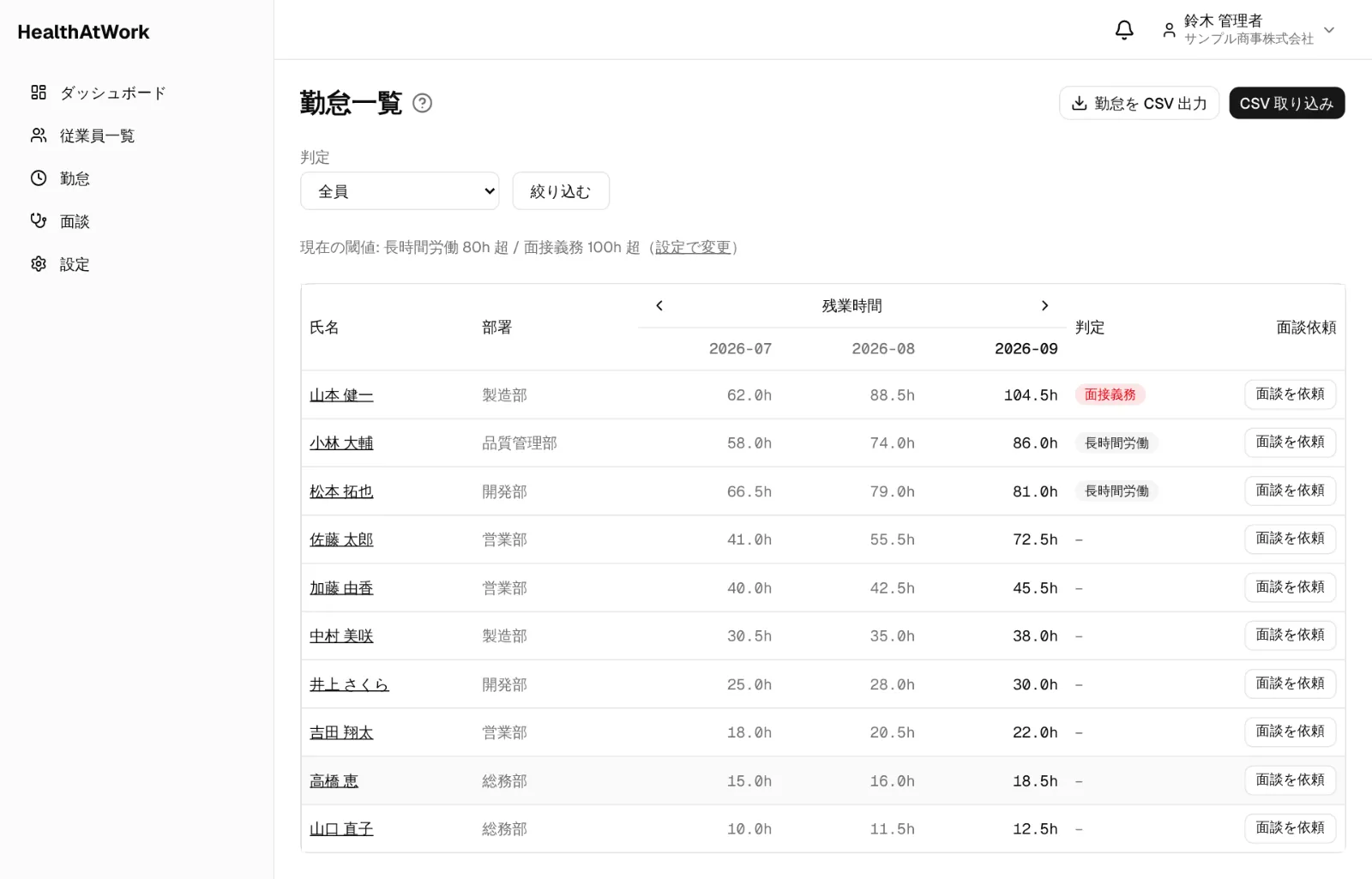Click the user avatar icon for 鈴木 管理者
This screenshot has height=879, width=1372.
click(1169, 30)
